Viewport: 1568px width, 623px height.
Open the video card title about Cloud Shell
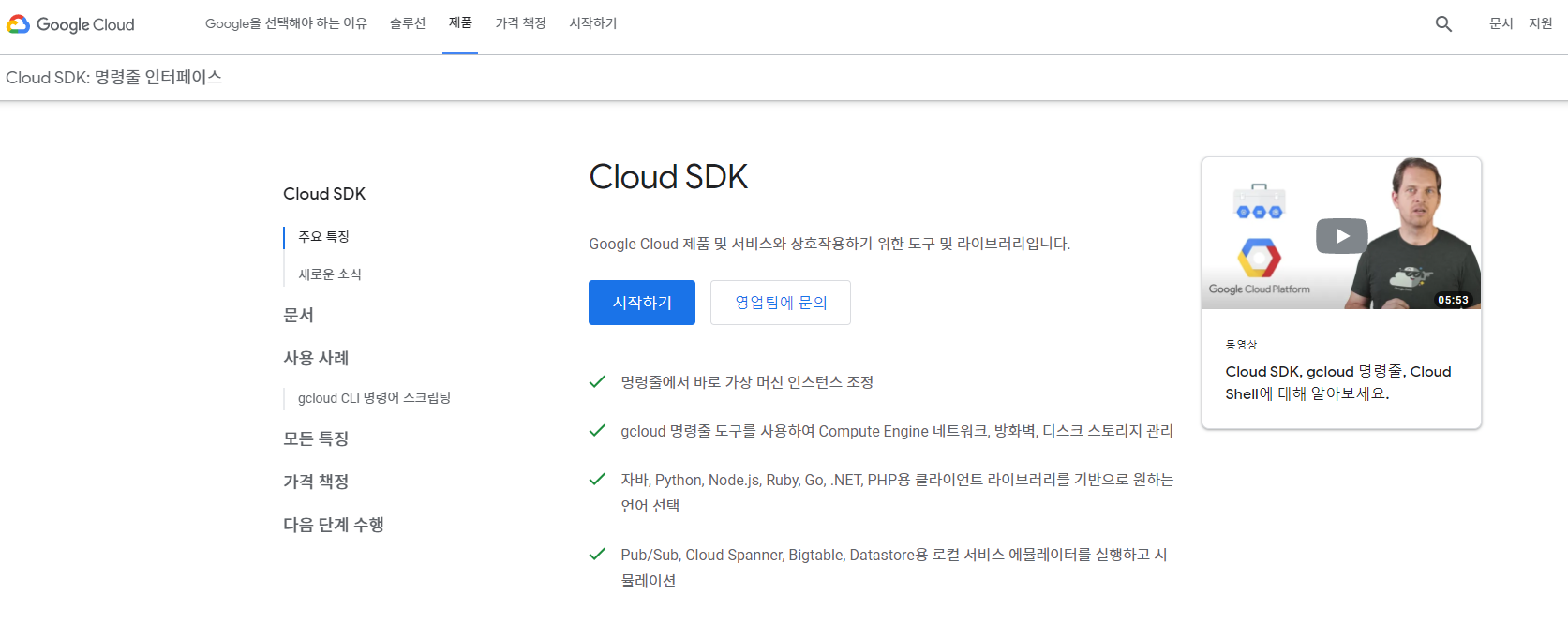point(1338,382)
